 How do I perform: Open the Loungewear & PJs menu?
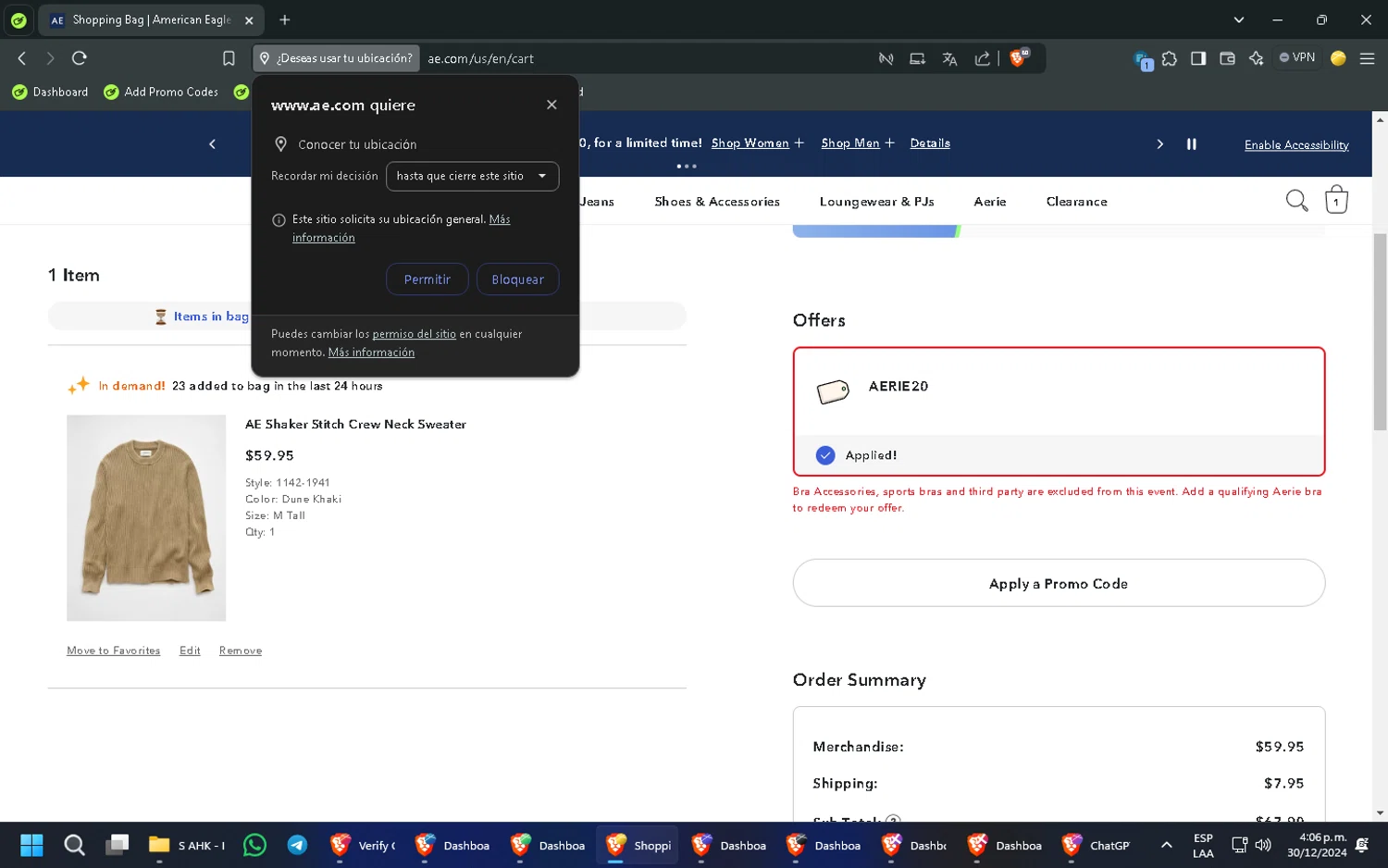876,202
